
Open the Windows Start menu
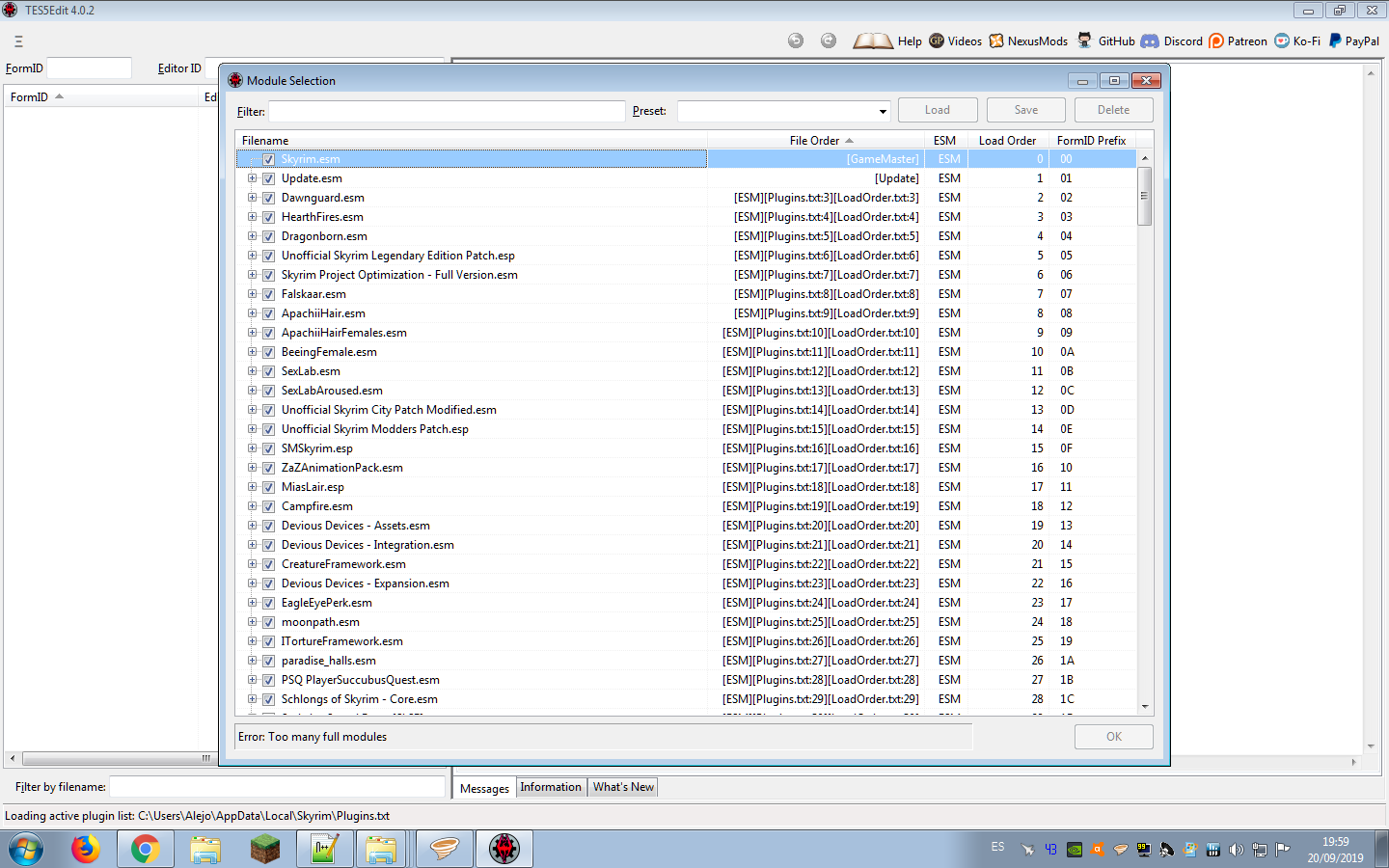26,849
